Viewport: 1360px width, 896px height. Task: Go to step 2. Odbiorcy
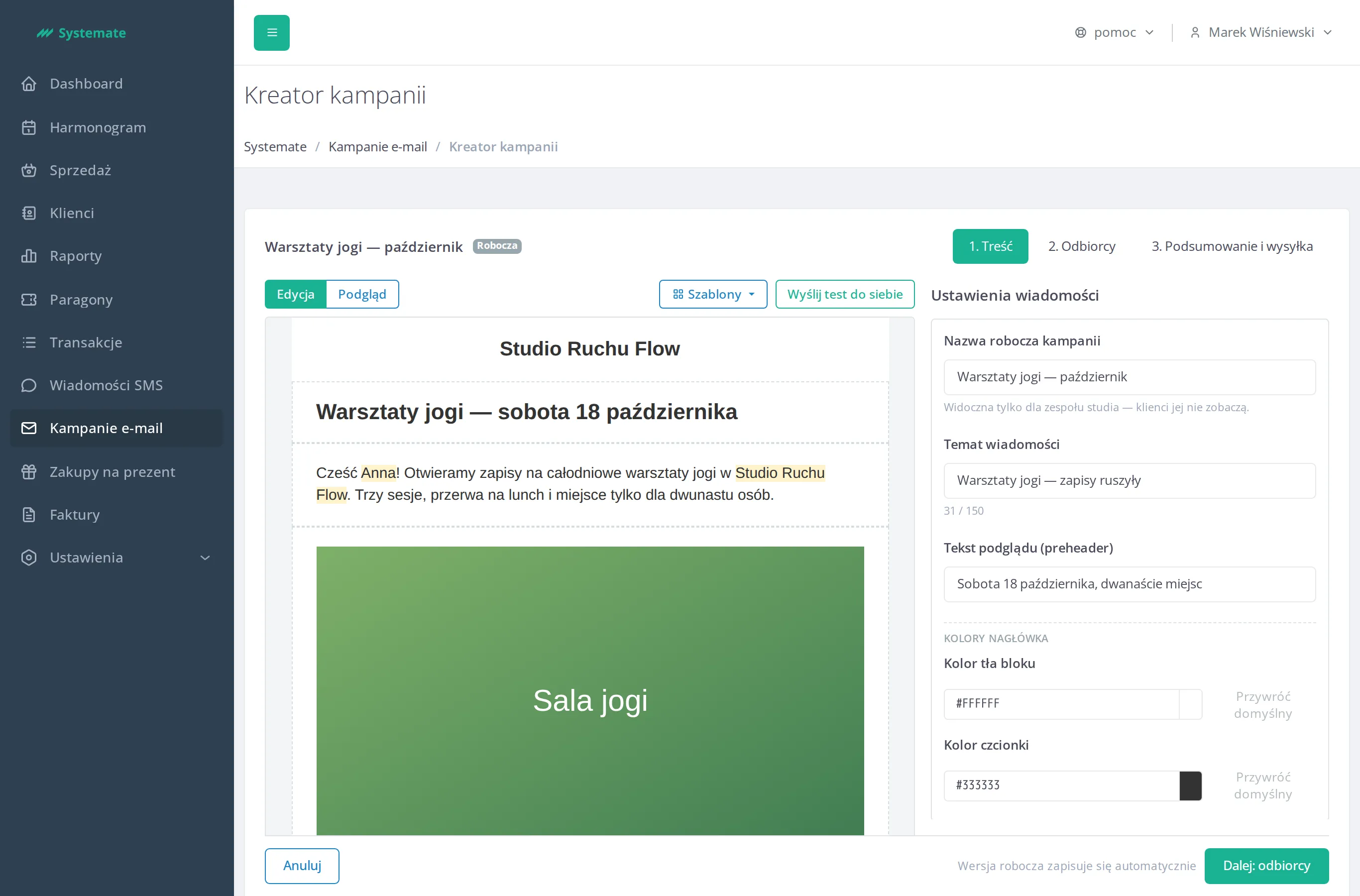1082,246
